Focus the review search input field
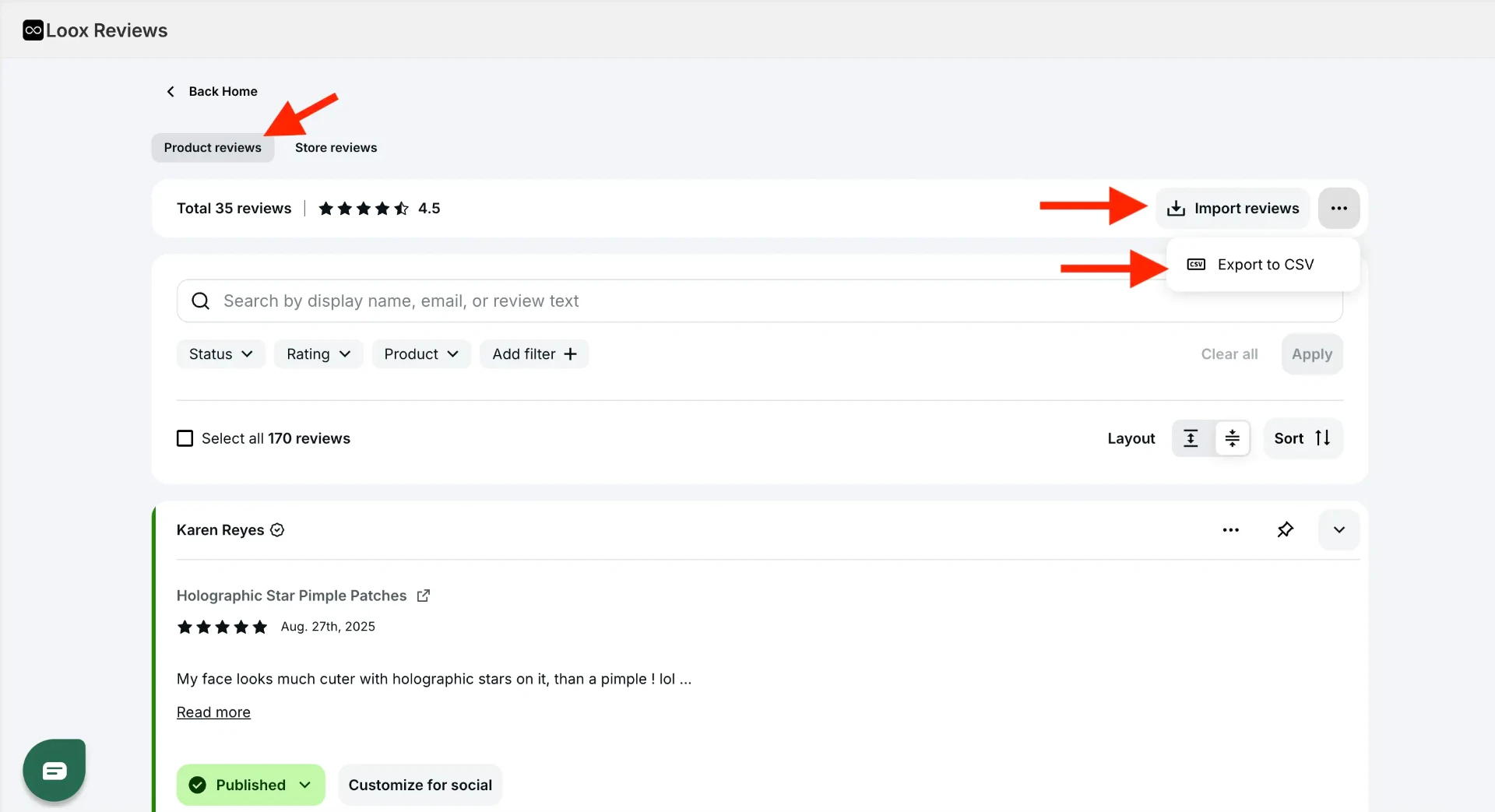This screenshot has width=1495, height=812. [x=759, y=301]
